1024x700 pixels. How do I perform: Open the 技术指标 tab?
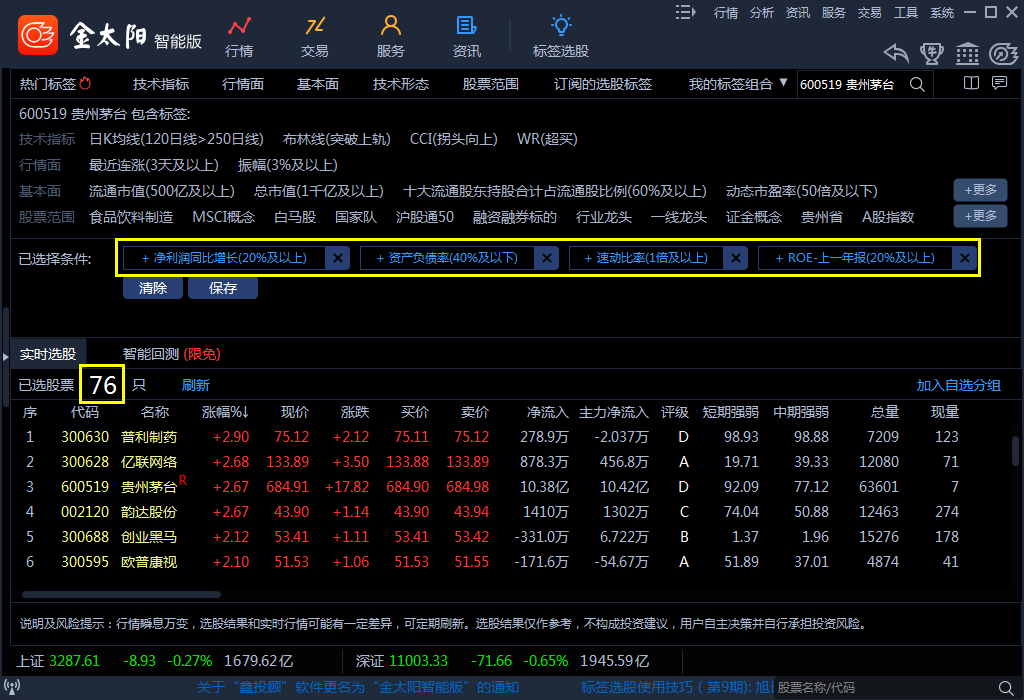[161, 84]
